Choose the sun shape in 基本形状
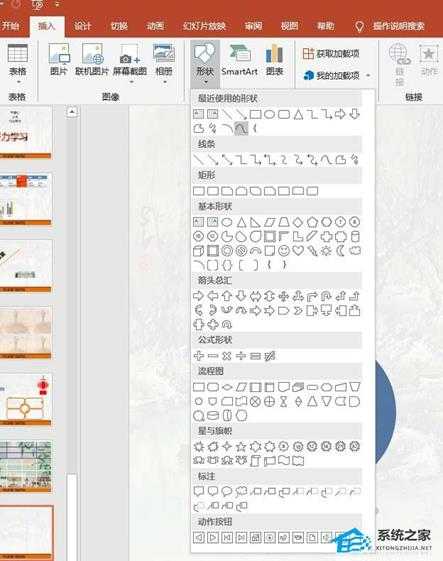The image size is (443, 561). point(326,250)
